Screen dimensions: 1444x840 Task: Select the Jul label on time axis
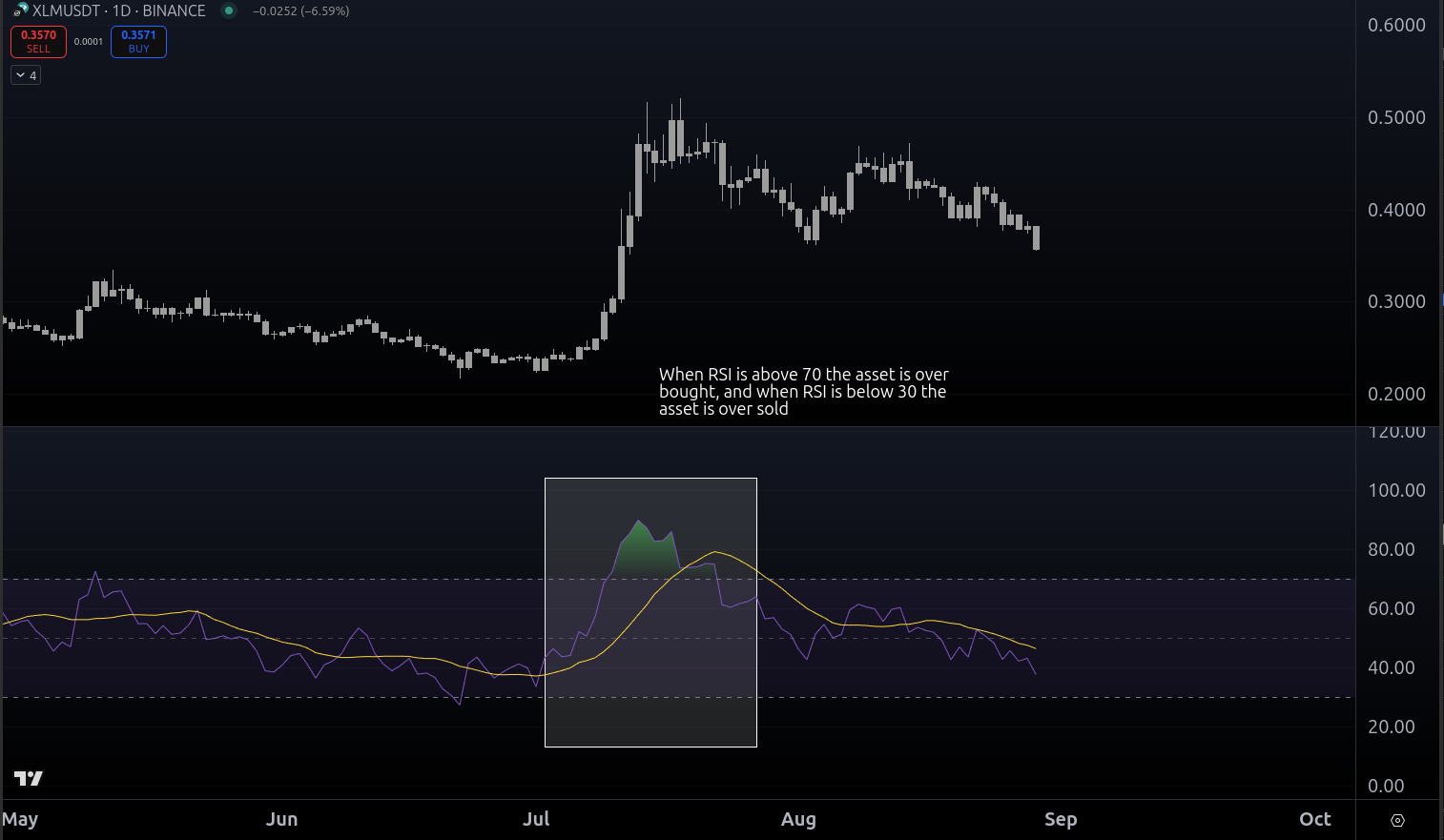[x=536, y=819]
